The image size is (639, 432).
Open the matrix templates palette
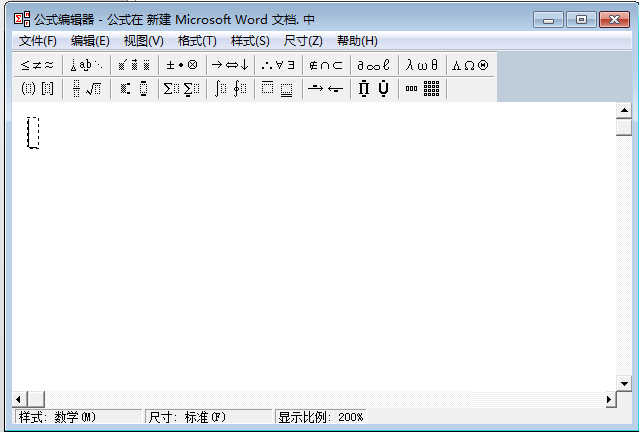[x=422, y=89]
